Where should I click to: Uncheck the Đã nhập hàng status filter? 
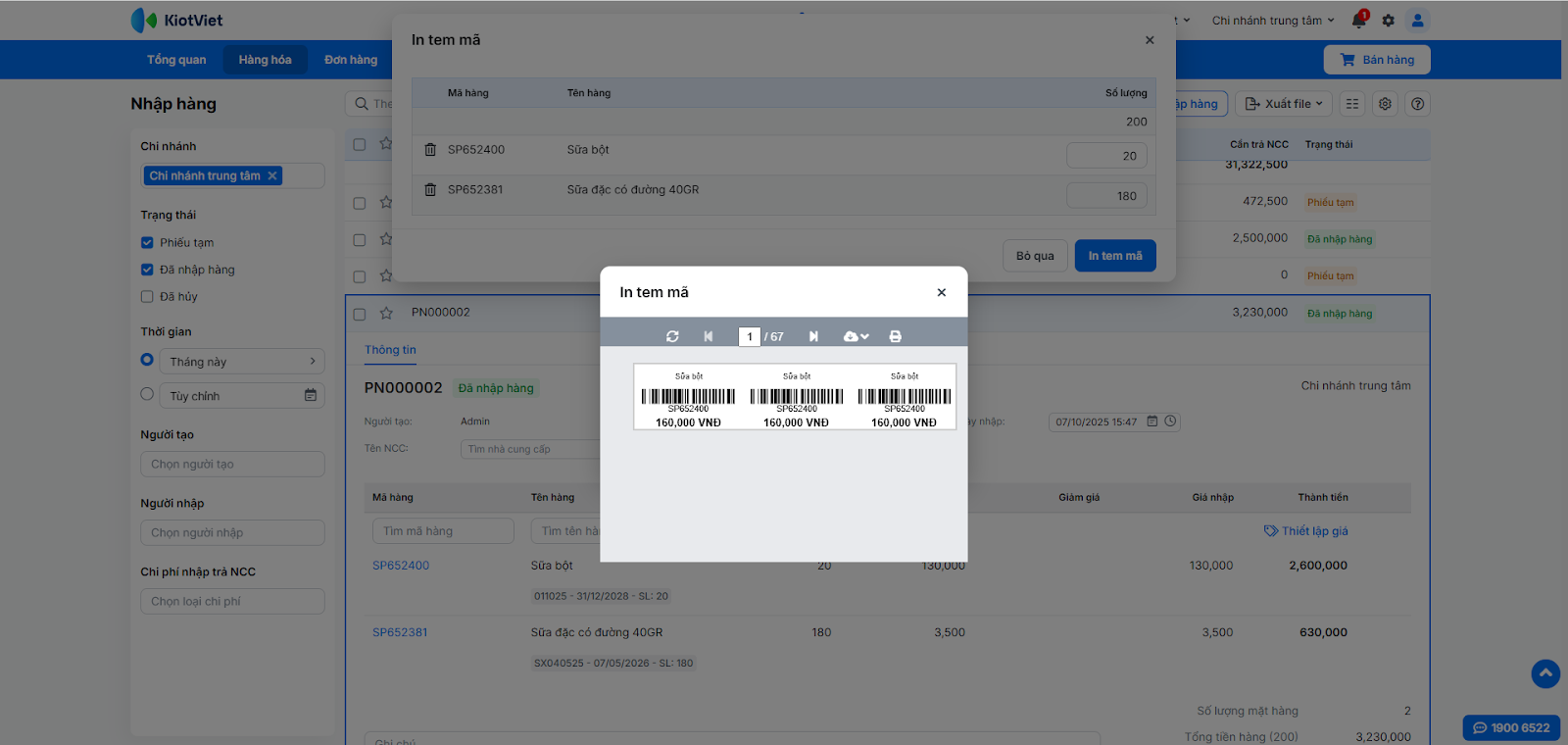pyautogui.click(x=147, y=270)
